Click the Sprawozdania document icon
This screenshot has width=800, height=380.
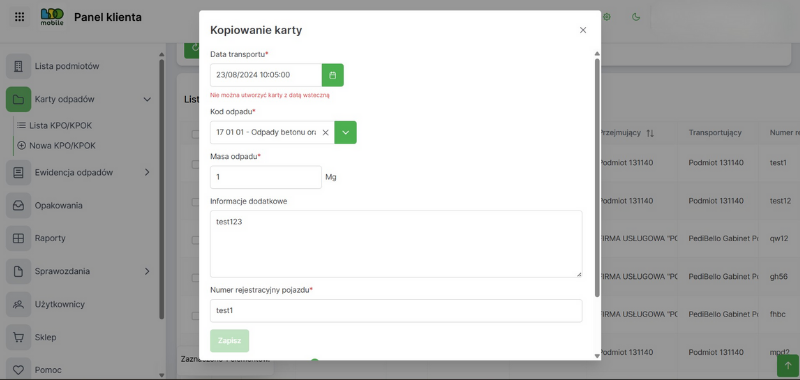18,271
